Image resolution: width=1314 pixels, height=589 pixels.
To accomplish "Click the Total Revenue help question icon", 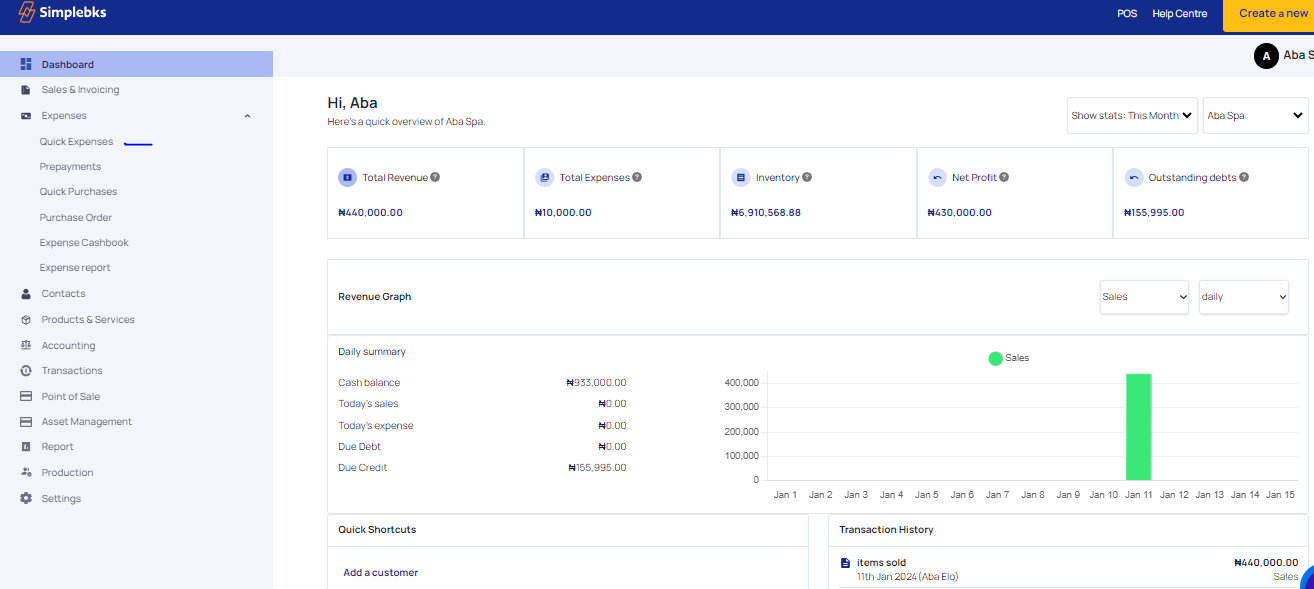I will tap(435, 177).
